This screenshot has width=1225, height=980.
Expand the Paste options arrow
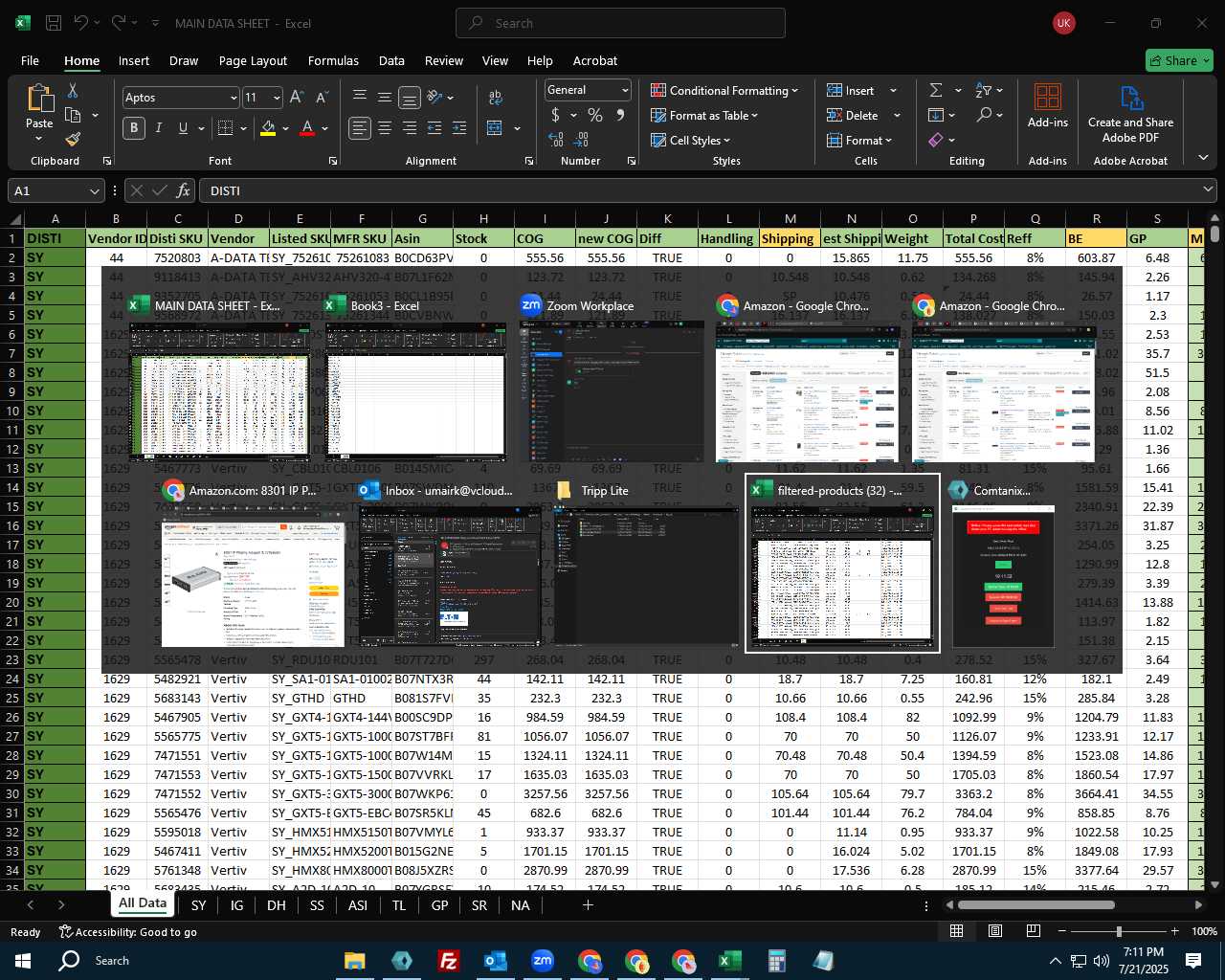[39, 139]
